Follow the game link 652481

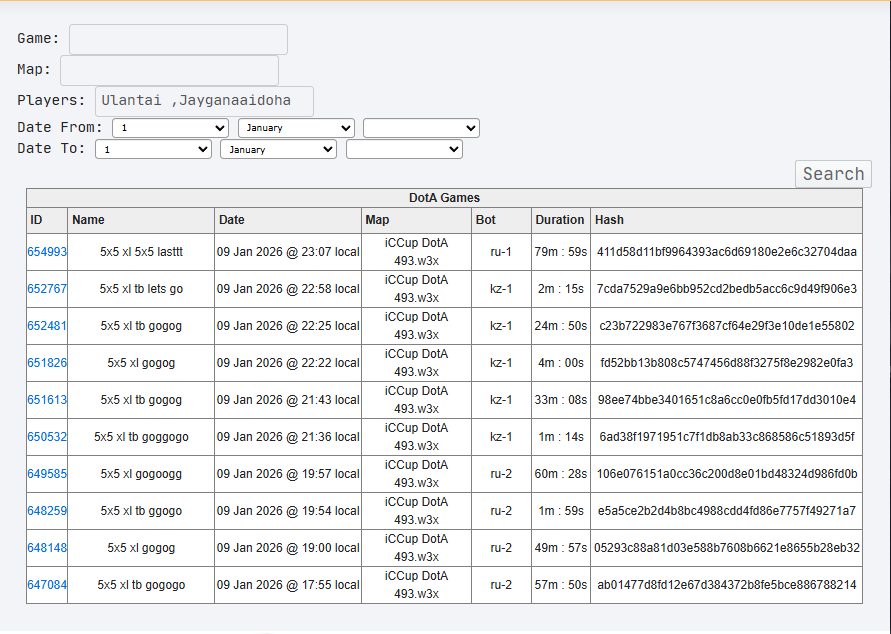(47, 326)
